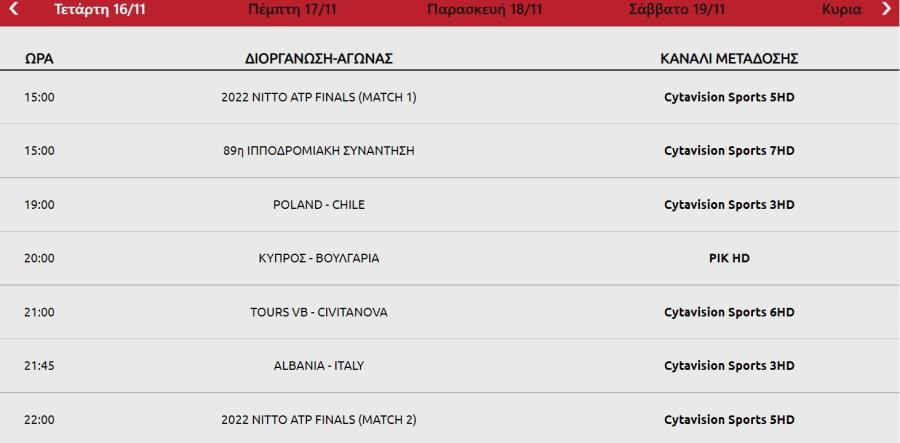
Task: Open the Παρασκευή 18/11 schedule tab
Action: (485, 10)
